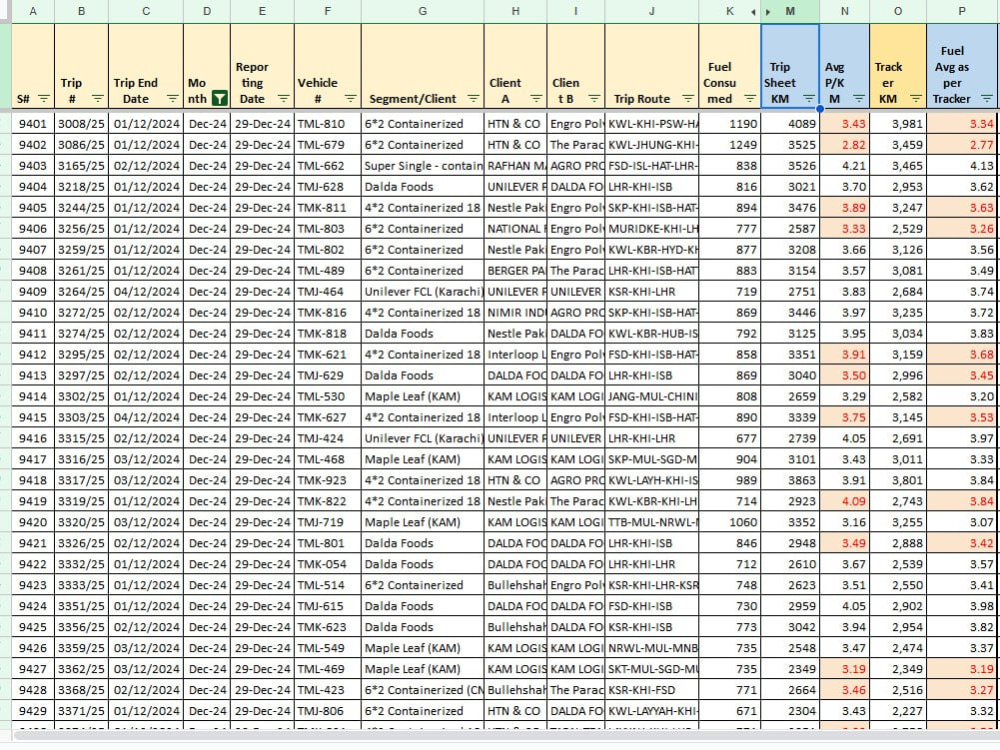Open the Trip Route filter icon
The height and width of the screenshot is (750, 1000).
(x=688, y=99)
